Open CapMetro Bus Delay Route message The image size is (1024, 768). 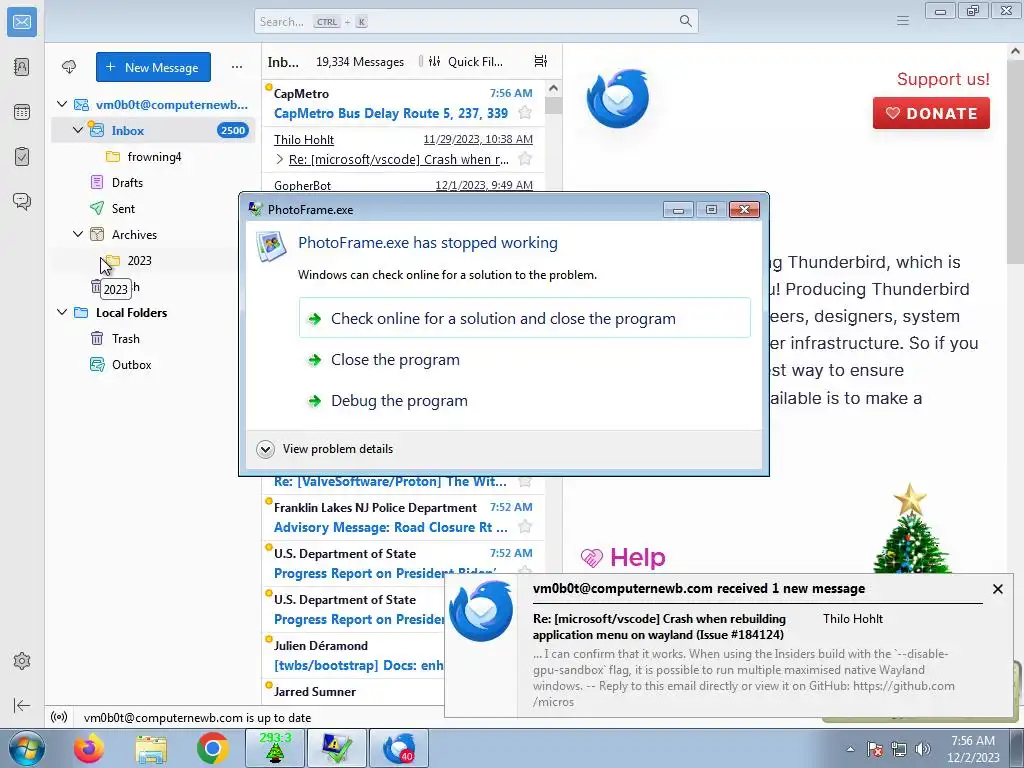[x=402, y=103]
